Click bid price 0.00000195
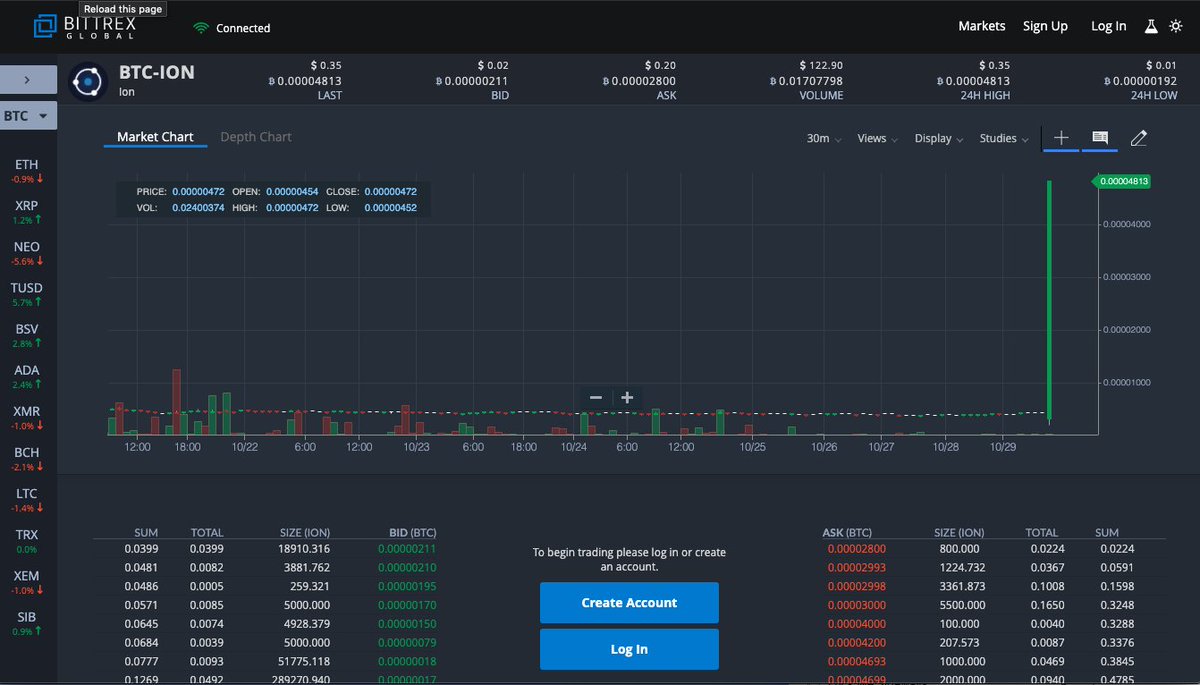Image resolution: width=1200 pixels, height=685 pixels. (x=408, y=586)
